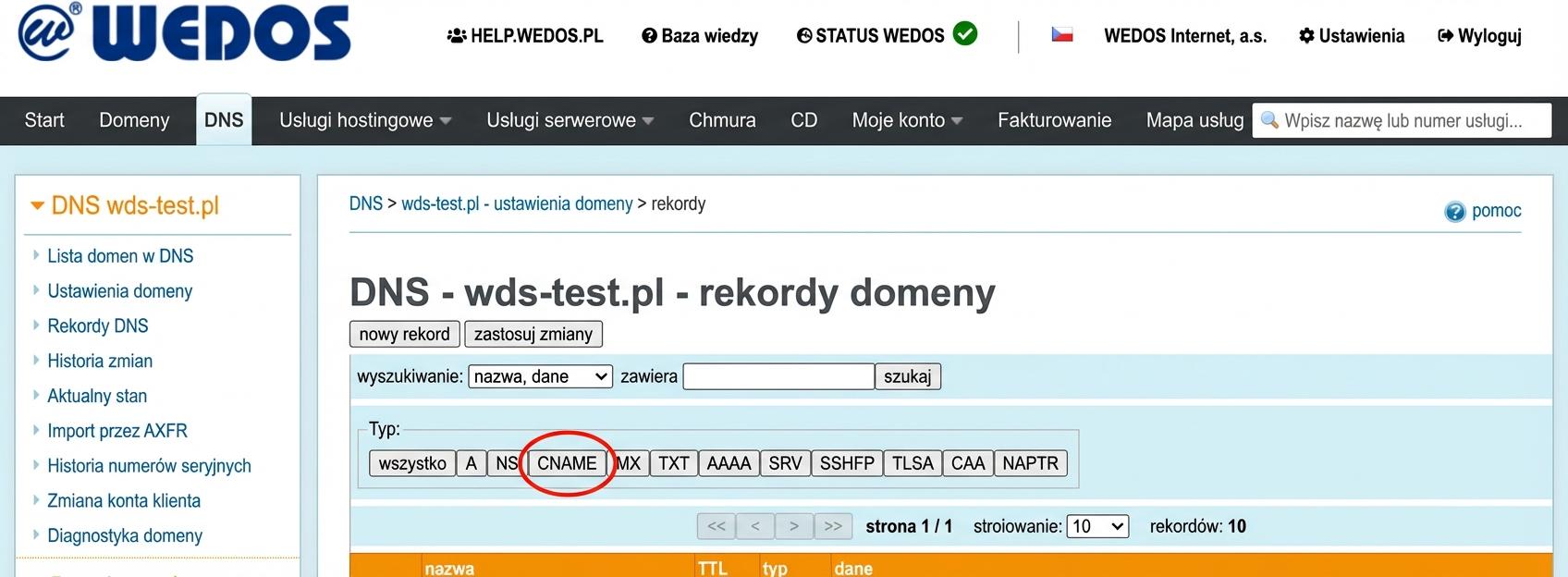Click WEDOS Internet, a.s. account name
This screenshot has height=577, width=1568.
1185,36
